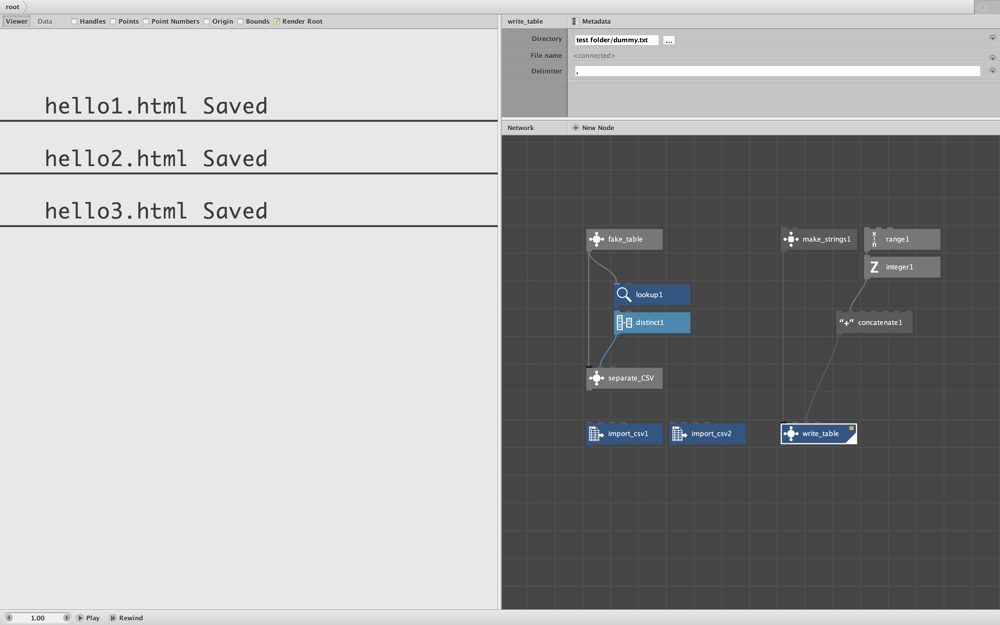Viewport: 1000px width, 625px height.
Task: Click the make_strings1 node icon
Action: click(791, 239)
